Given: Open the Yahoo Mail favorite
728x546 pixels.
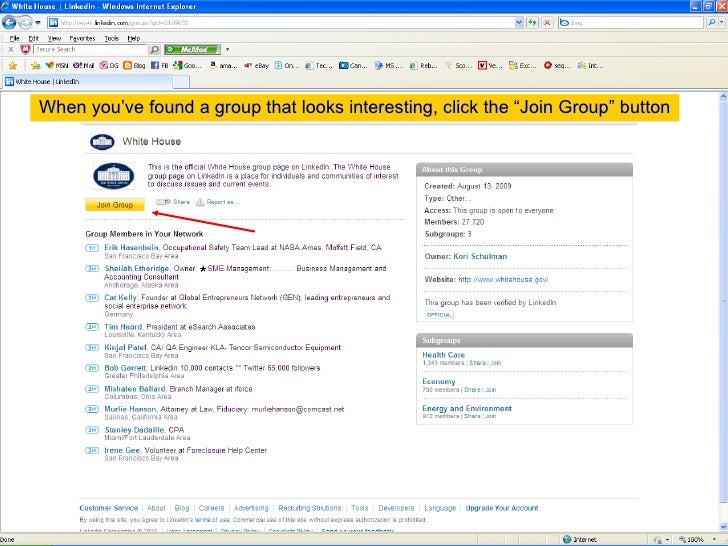Looking at the screenshot, I should coord(84,65).
